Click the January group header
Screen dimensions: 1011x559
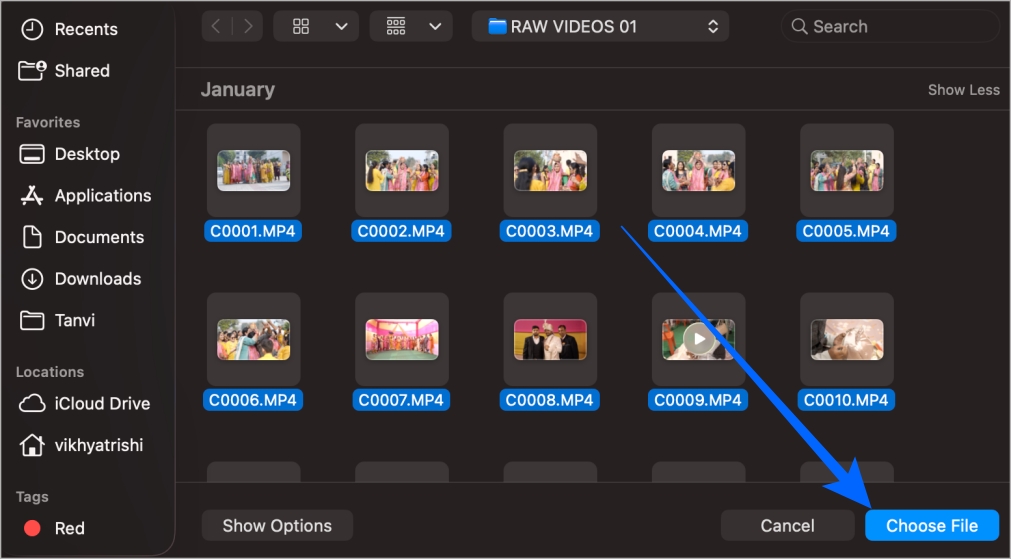pyautogui.click(x=237, y=90)
